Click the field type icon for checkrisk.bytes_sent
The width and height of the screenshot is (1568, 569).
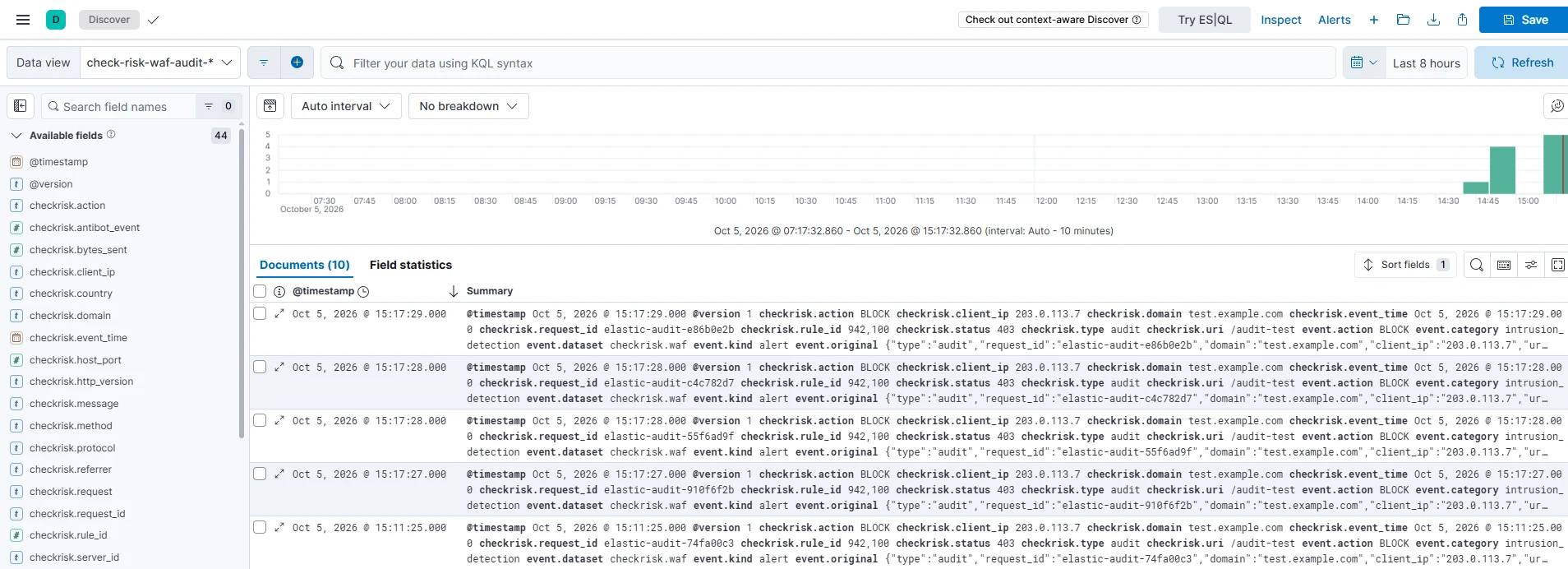(16, 250)
